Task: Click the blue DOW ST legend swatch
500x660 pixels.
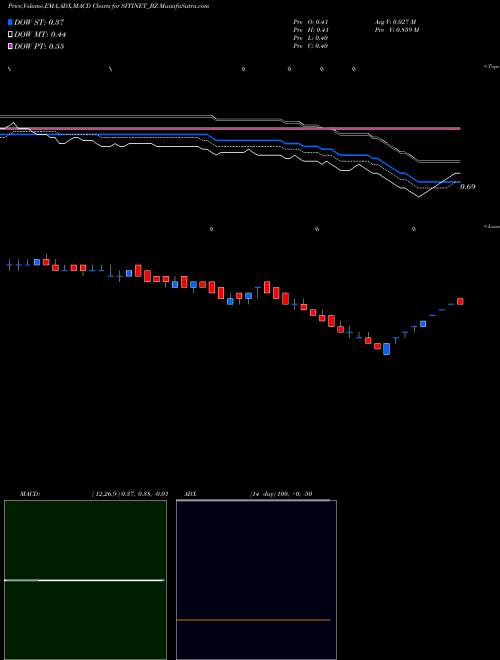Action: (10, 22)
